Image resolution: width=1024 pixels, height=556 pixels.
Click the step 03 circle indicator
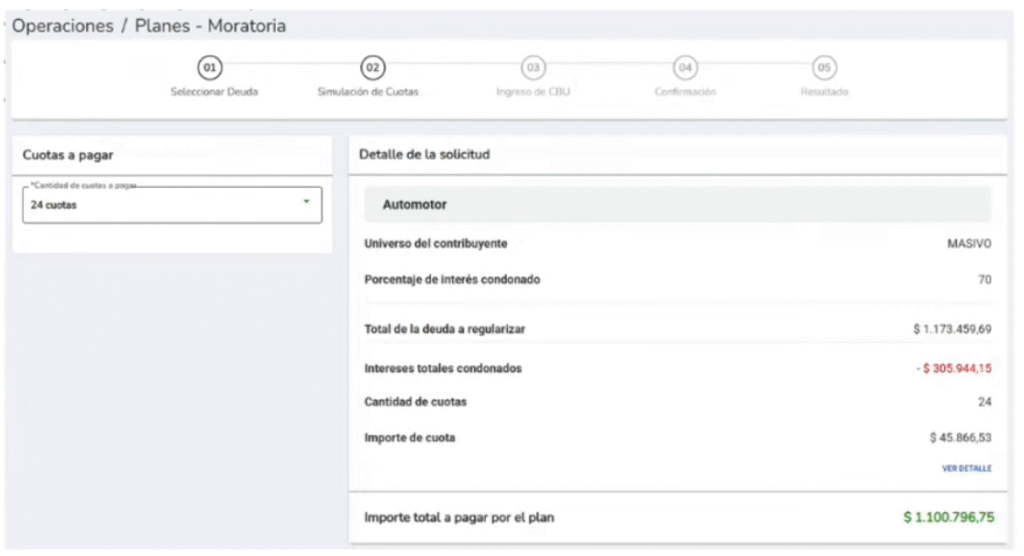[533, 68]
